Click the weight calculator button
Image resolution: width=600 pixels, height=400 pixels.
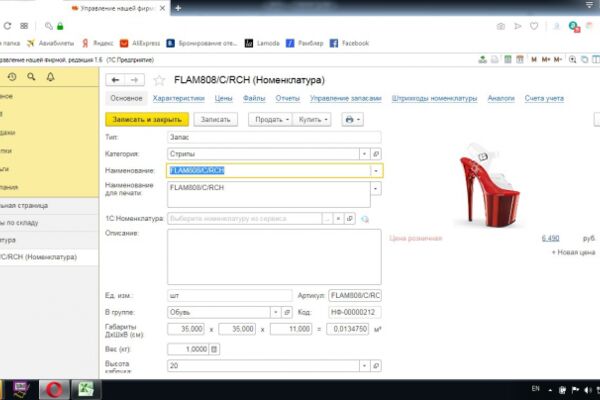point(214,349)
